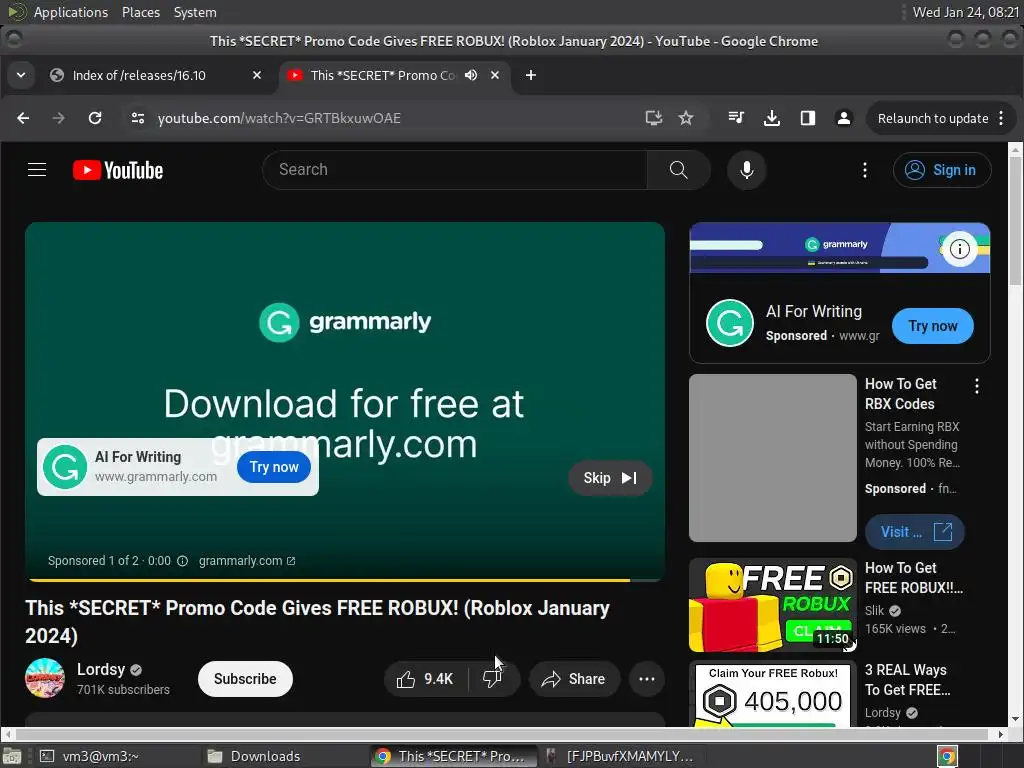Image resolution: width=1024 pixels, height=768 pixels.
Task: Open Chrome downloads icon
Action: (x=772, y=118)
